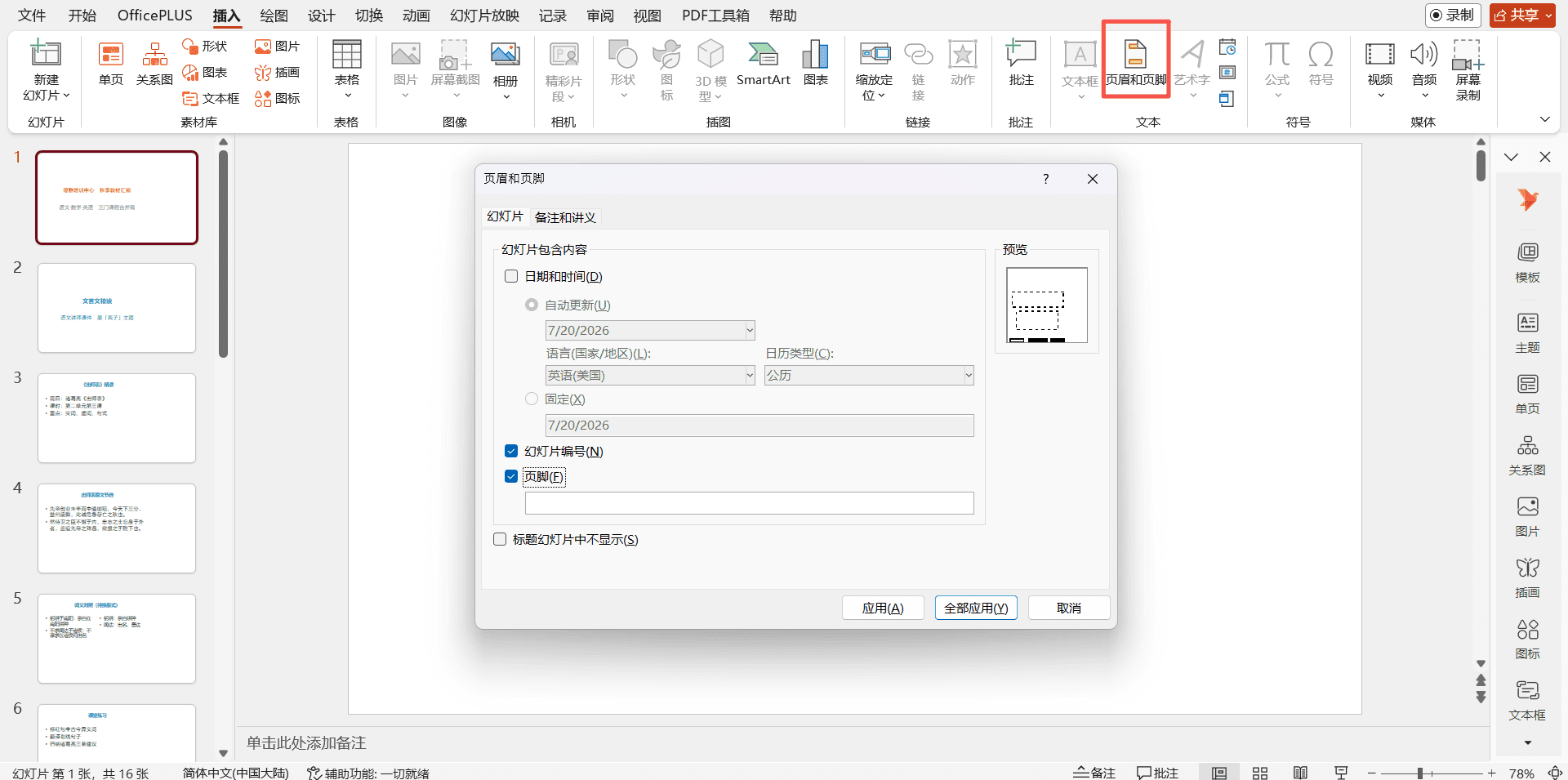Uncheck the 幻灯片编号 checkbox

(x=511, y=452)
